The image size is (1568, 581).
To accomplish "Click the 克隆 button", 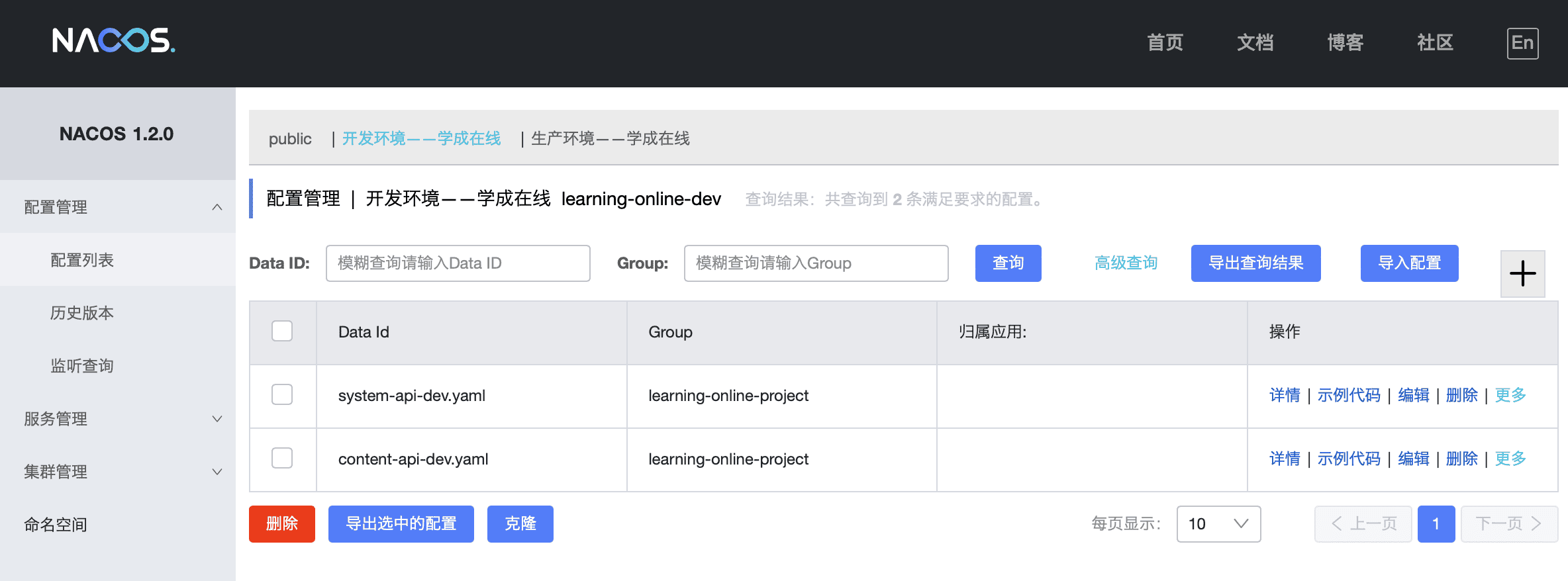I will point(520,524).
